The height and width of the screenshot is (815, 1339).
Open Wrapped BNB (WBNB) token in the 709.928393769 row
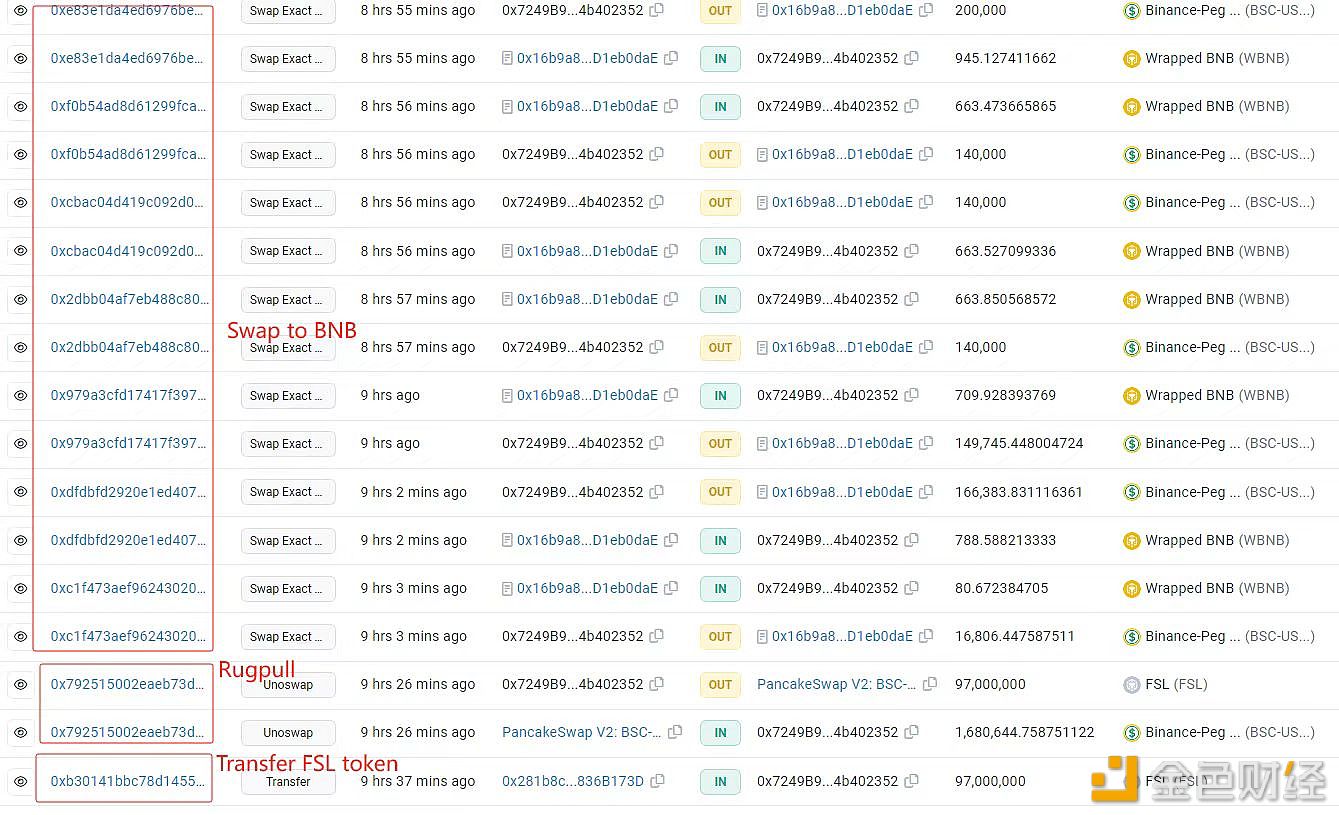click(1217, 396)
